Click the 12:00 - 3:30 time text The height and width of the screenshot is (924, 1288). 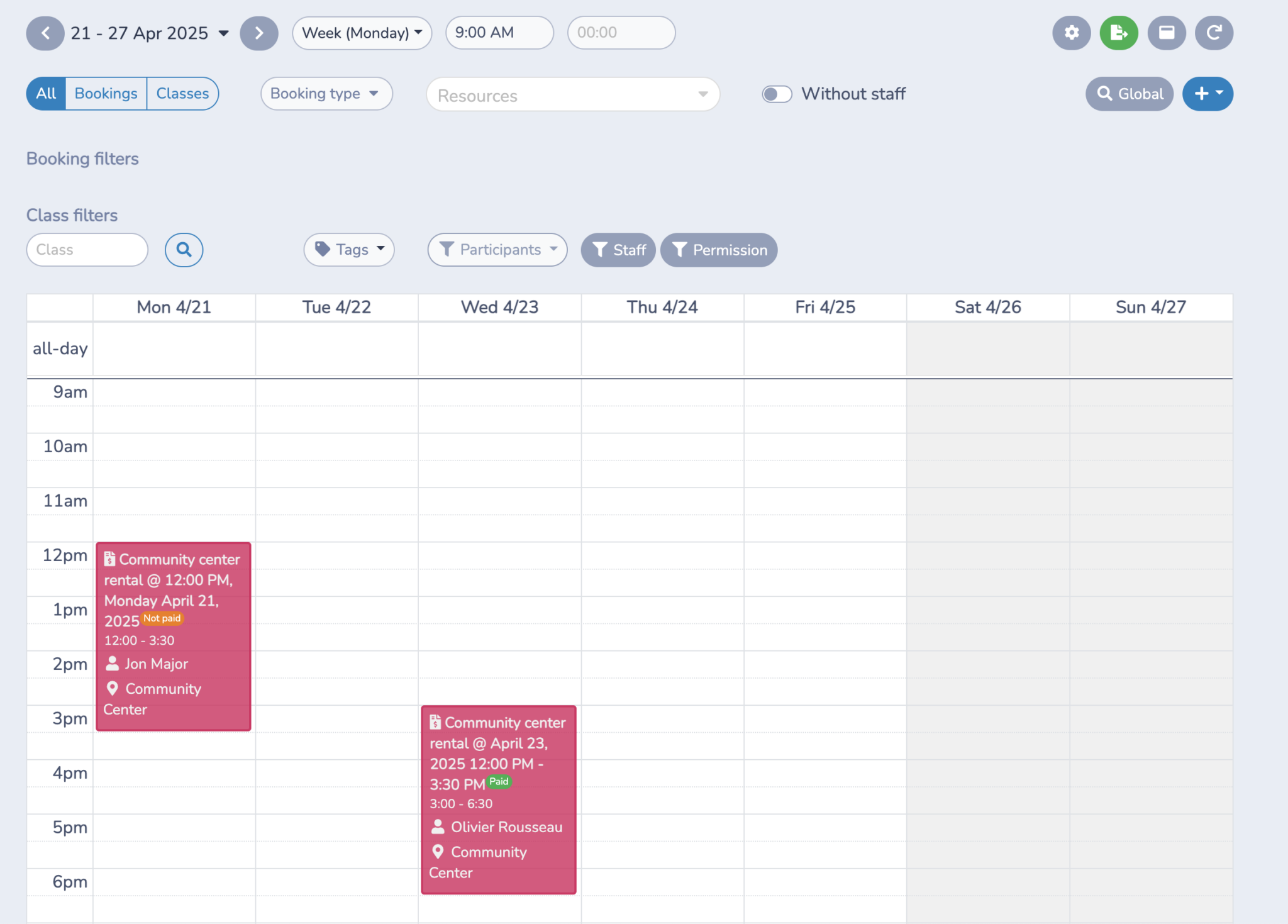point(139,640)
